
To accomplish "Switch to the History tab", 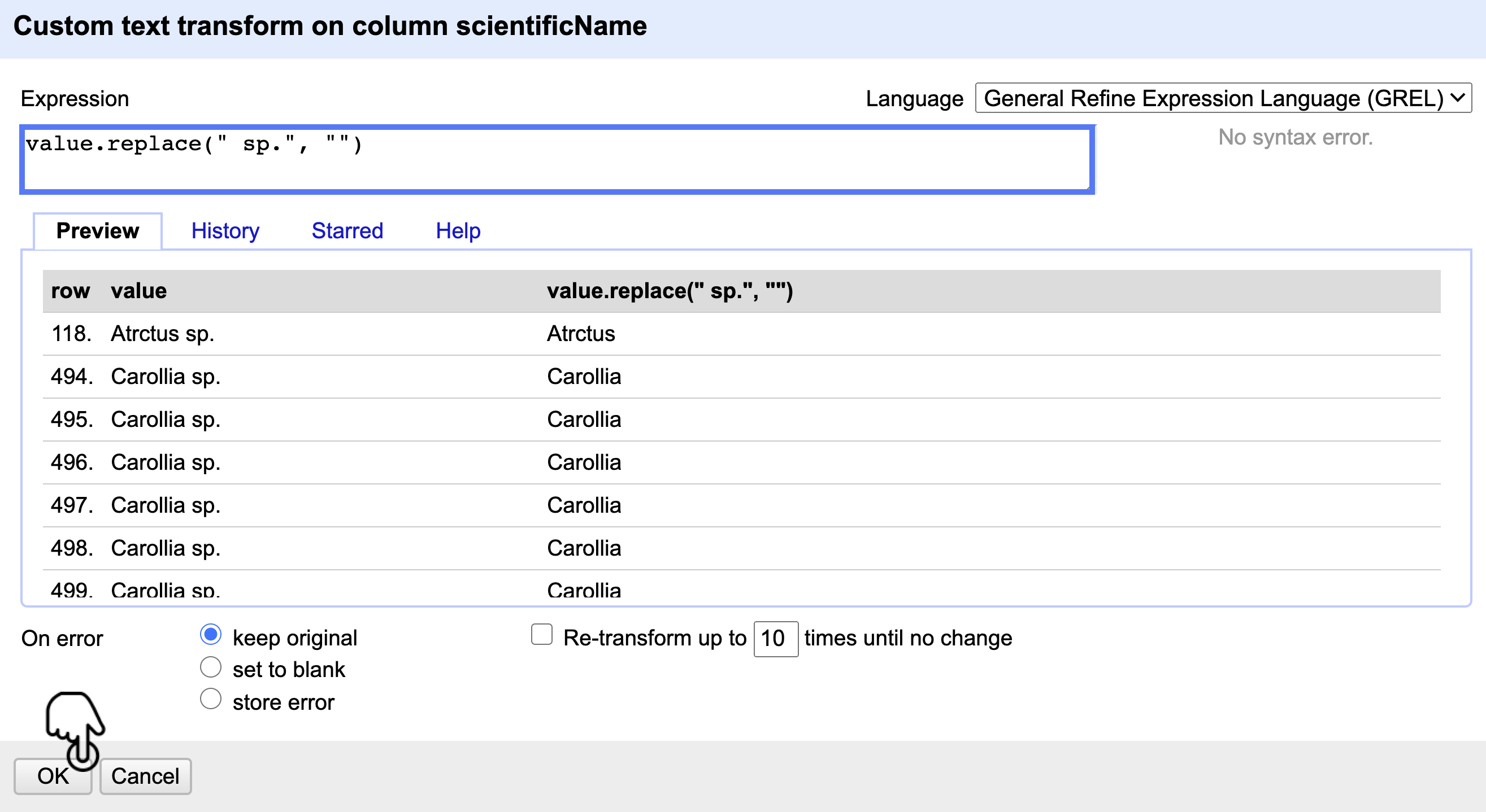I will [225, 232].
